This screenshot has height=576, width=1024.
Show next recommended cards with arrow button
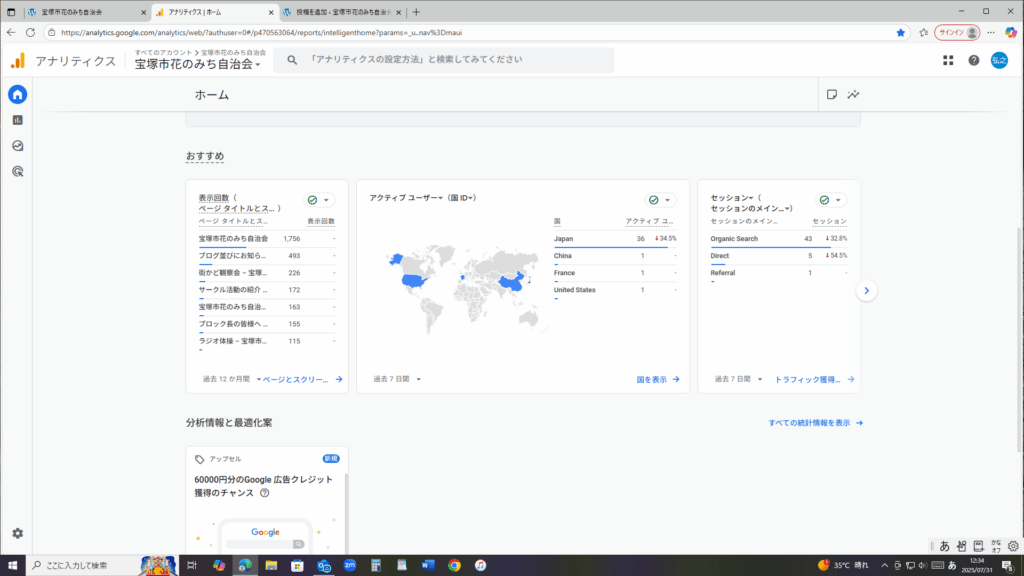[867, 291]
